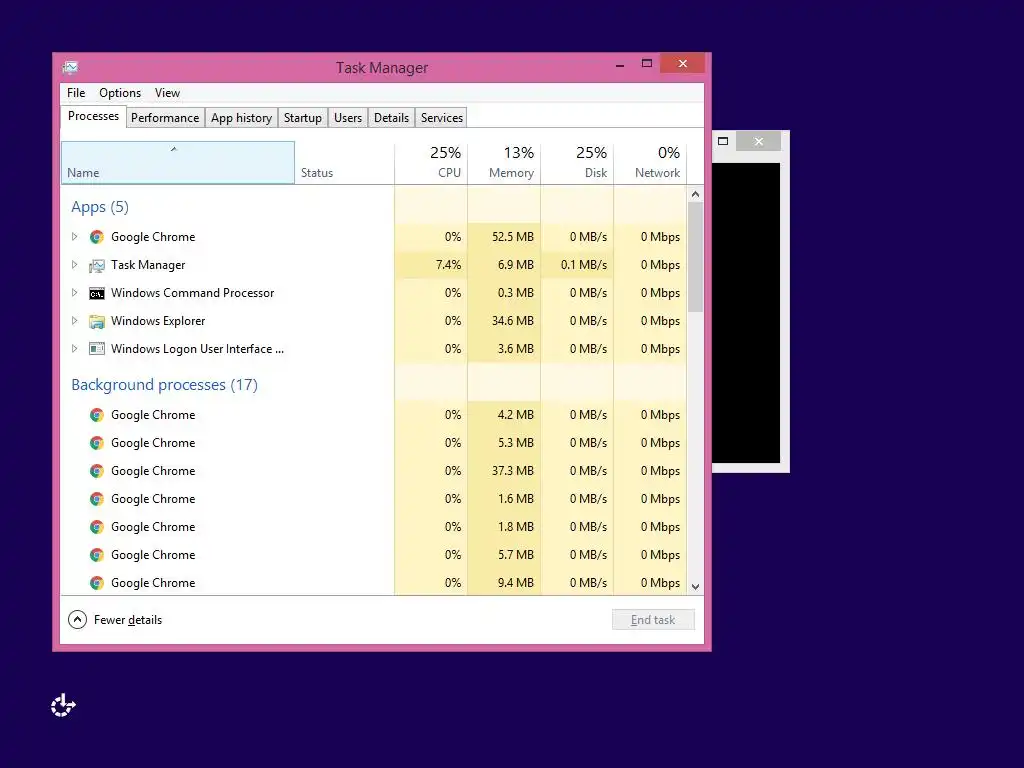Click Chrome icon in the 5.3 MB row
The image size is (1024, 768).
click(97, 443)
